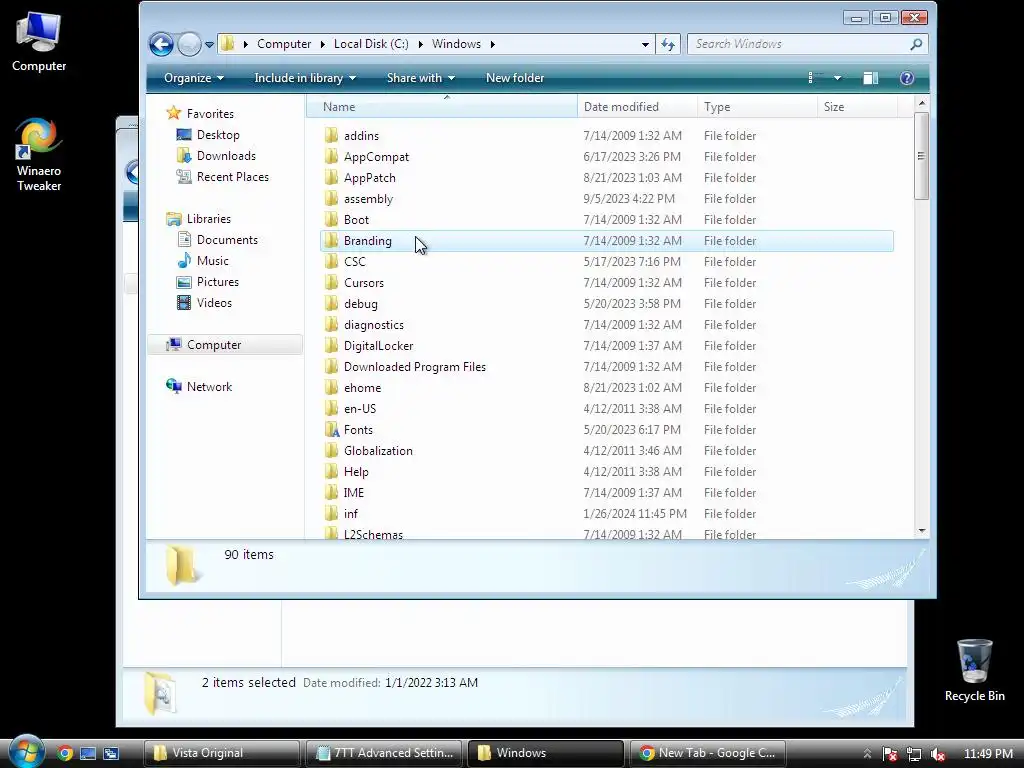Click the DigitalLocker folder name
Image resolution: width=1024 pixels, height=768 pixels.
point(378,345)
